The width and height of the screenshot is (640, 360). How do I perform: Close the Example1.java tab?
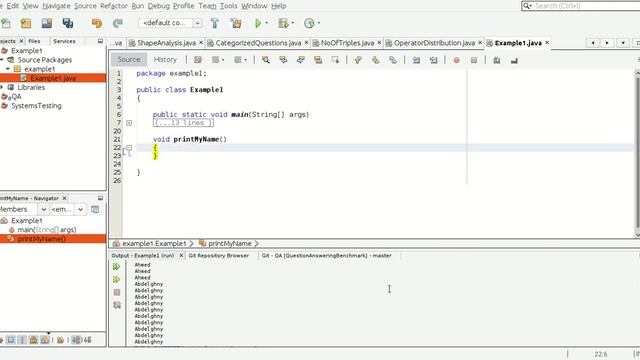[x=547, y=42]
